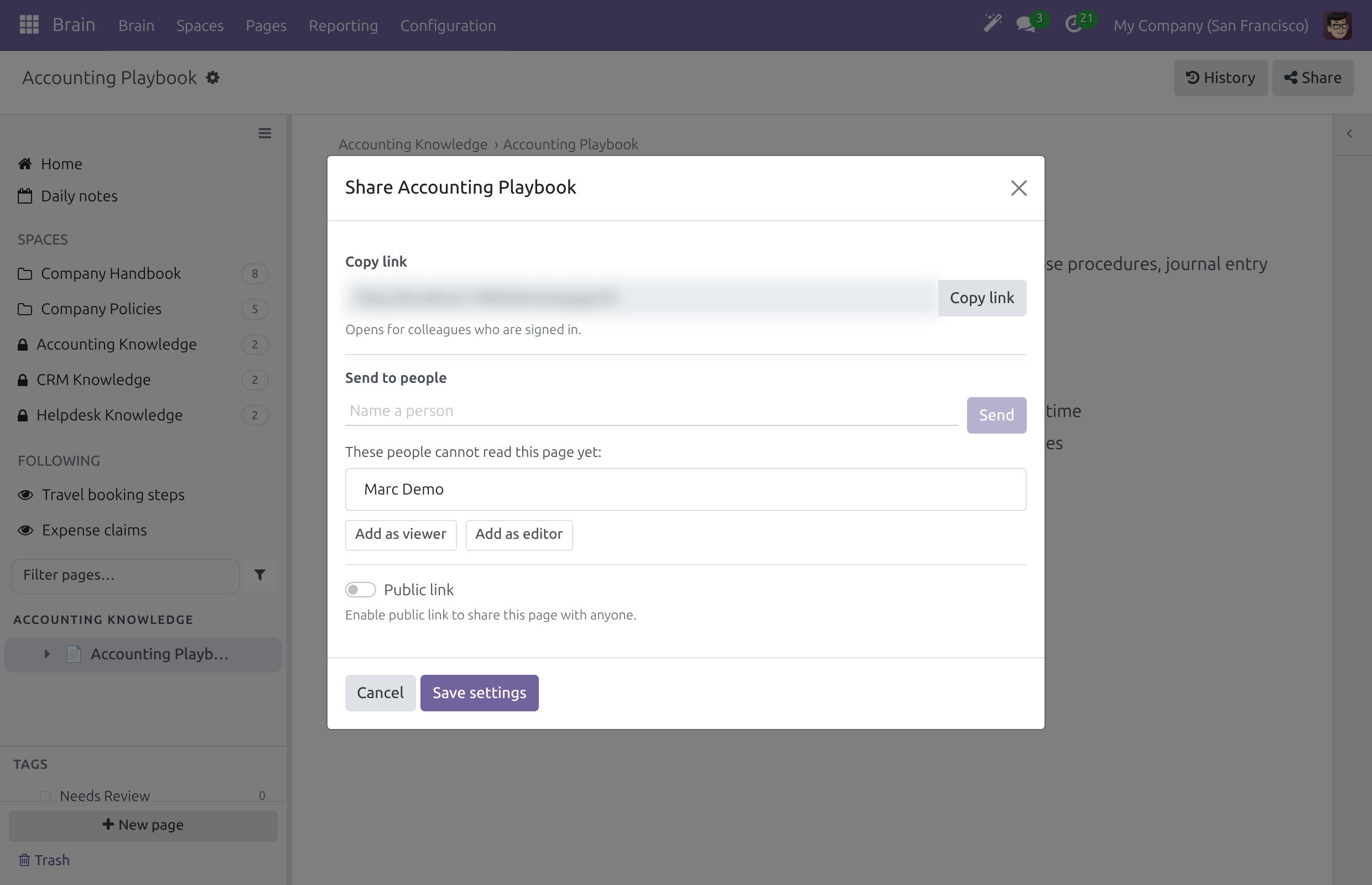1372x885 pixels.
Task: Open the gear icon beside Accounting Playbook title
Action: click(x=212, y=77)
